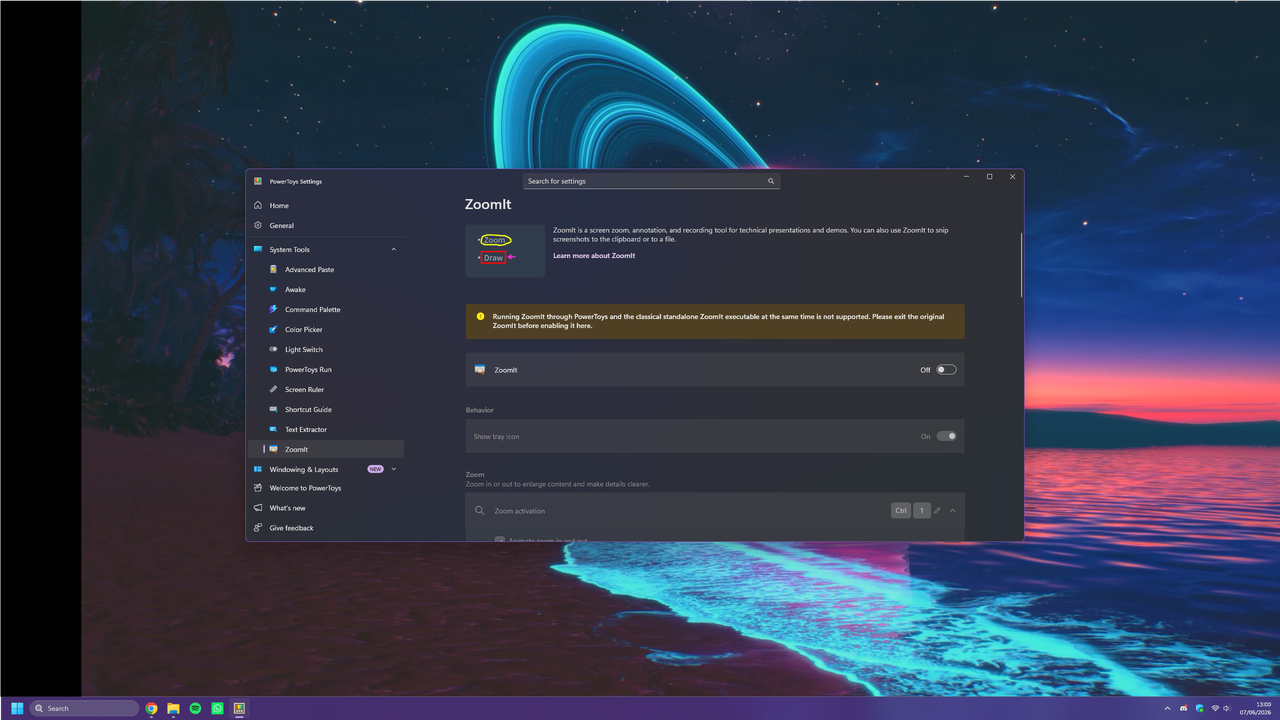Open Spotify from the taskbar
This screenshot has width=1280, height=720.
(195, 708)
